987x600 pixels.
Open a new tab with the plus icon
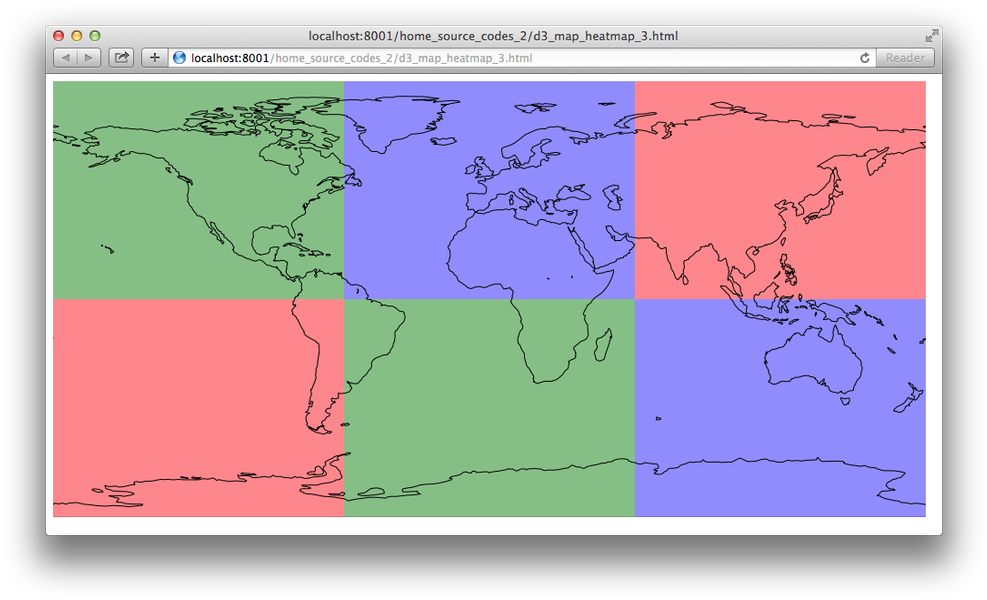153,57
